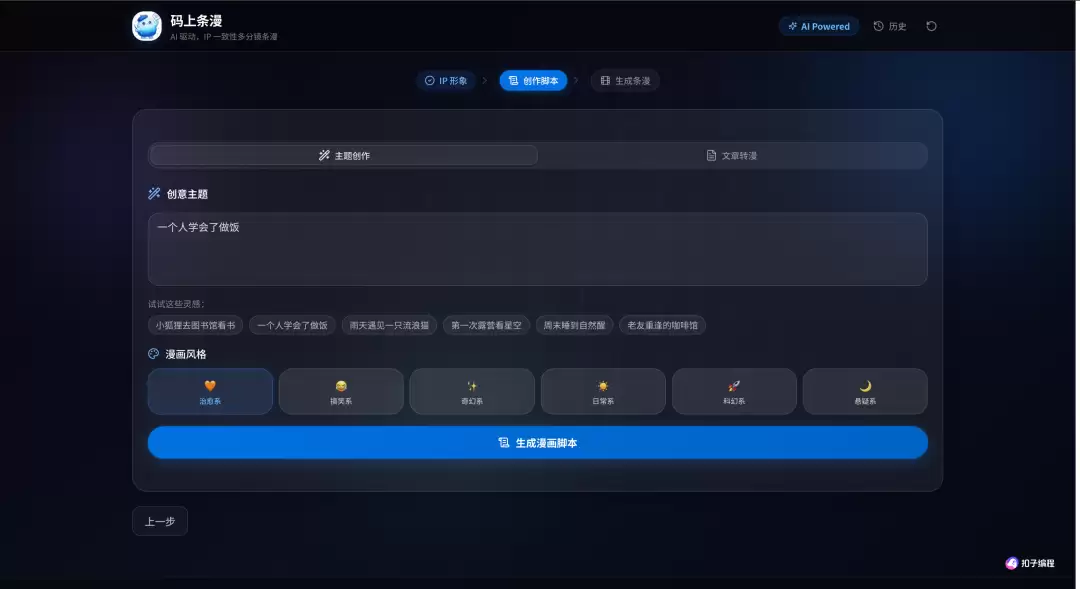Pick the 周末睡到自然醒 suggestion
This screenshot has width=1080, height=589.
[574, 325]
